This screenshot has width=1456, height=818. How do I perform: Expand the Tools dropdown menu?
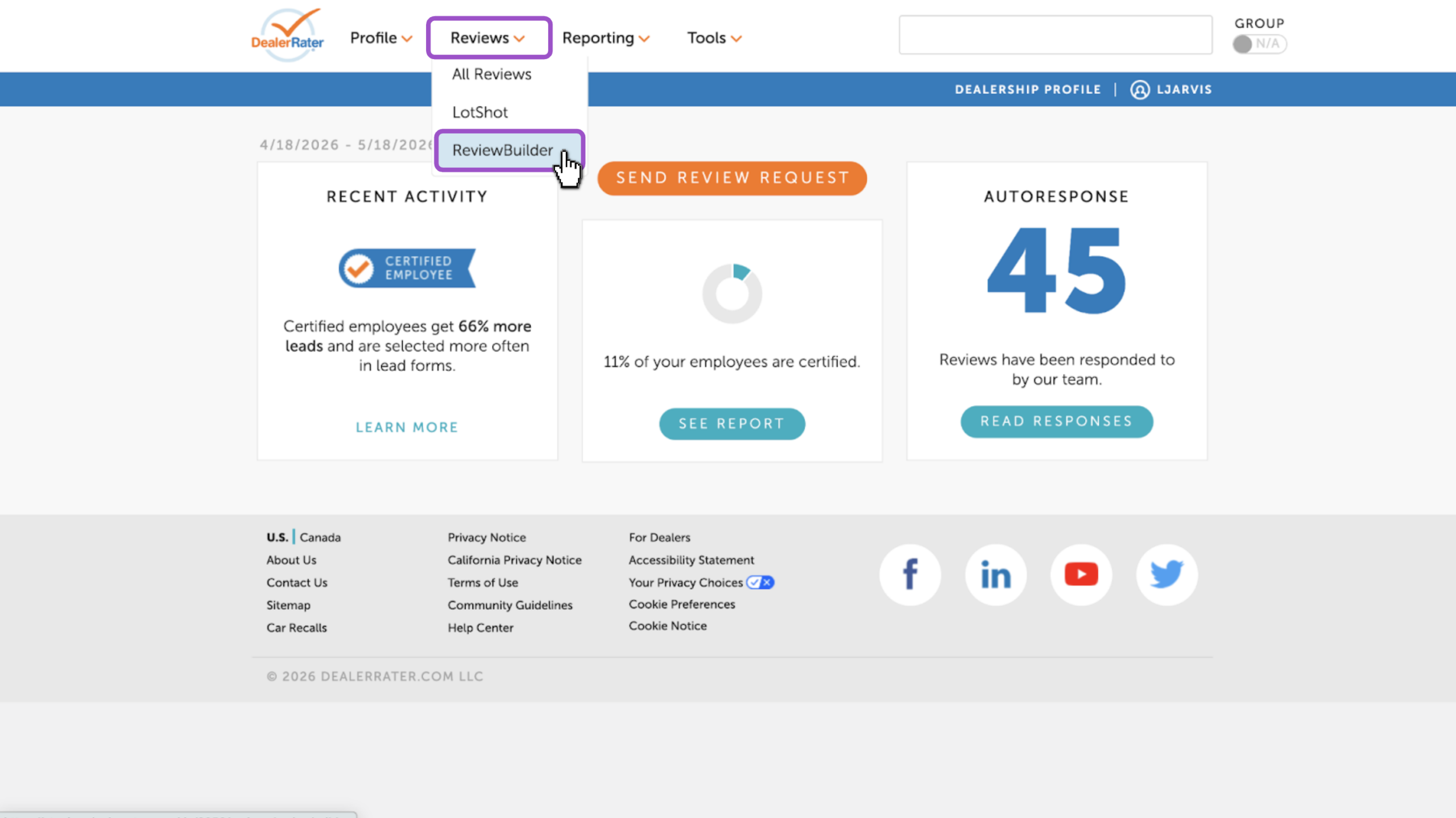pyautogui.click(x=714, y=38)
